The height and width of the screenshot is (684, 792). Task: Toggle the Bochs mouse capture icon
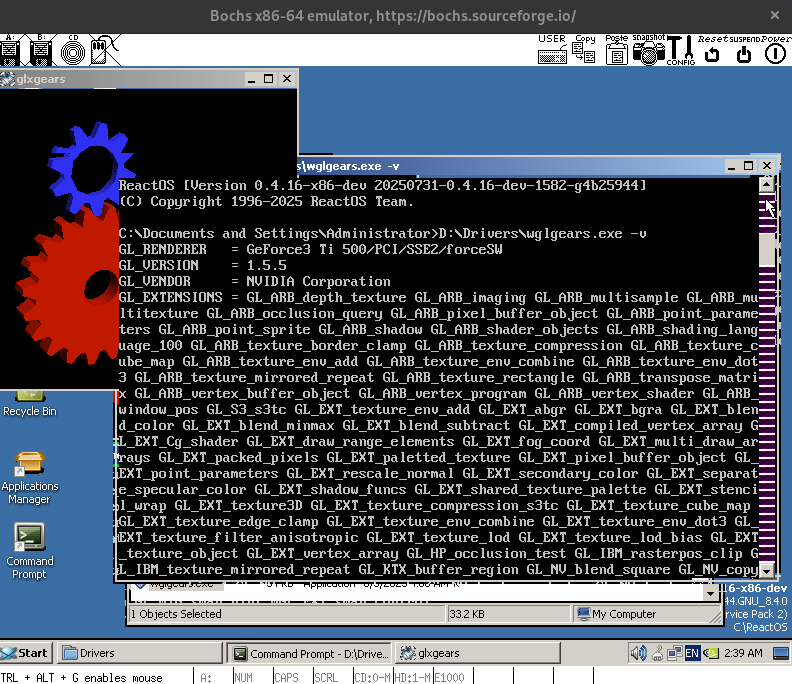point(105,50)
